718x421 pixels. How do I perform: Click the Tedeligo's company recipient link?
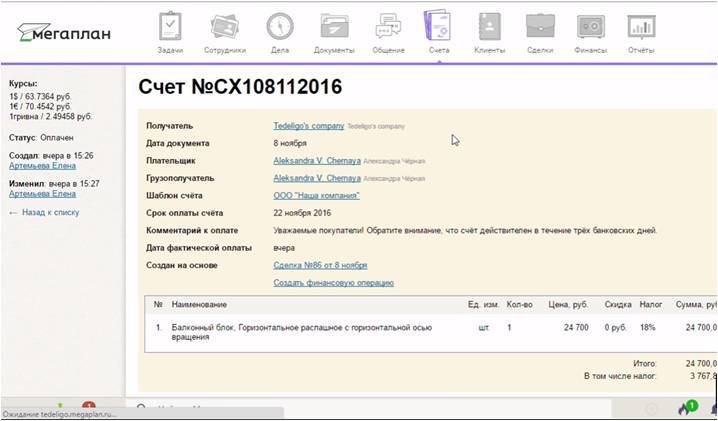pos(308,126)
